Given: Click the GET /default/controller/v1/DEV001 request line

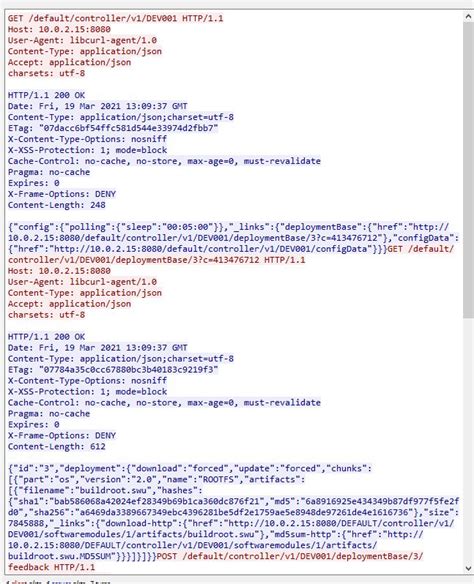Looking at the screenshot, I should (115, 18).
